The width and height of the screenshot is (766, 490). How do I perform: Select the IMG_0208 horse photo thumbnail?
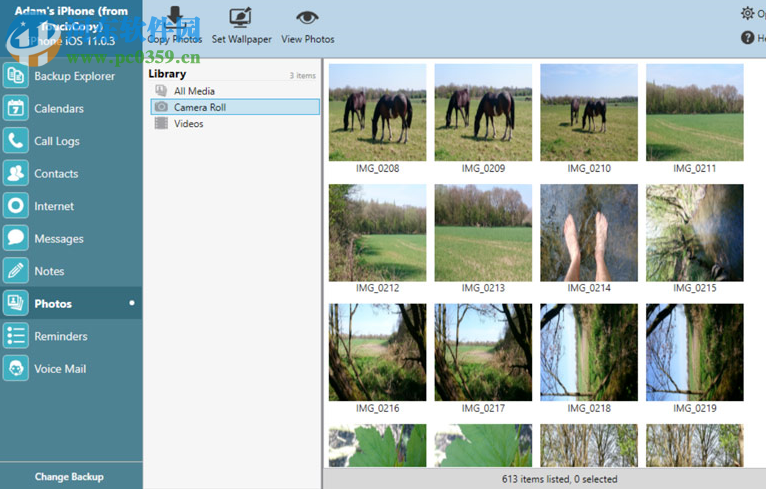tap(378, 112)
